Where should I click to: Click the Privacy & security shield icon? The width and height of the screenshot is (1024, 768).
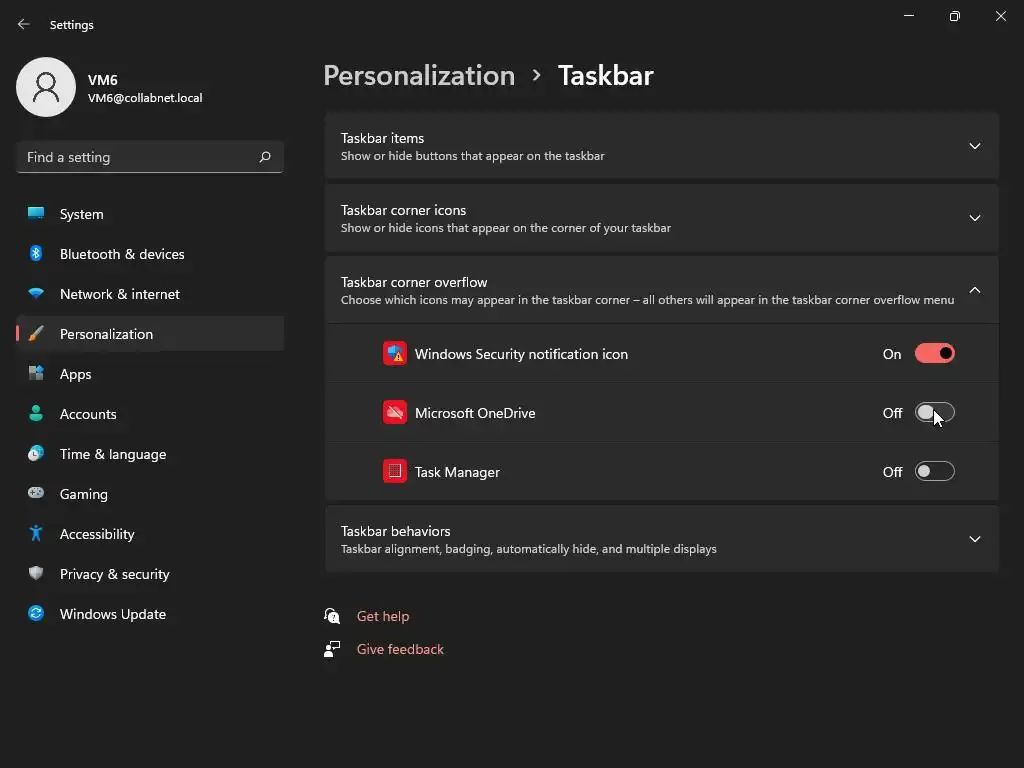(36, 574)
